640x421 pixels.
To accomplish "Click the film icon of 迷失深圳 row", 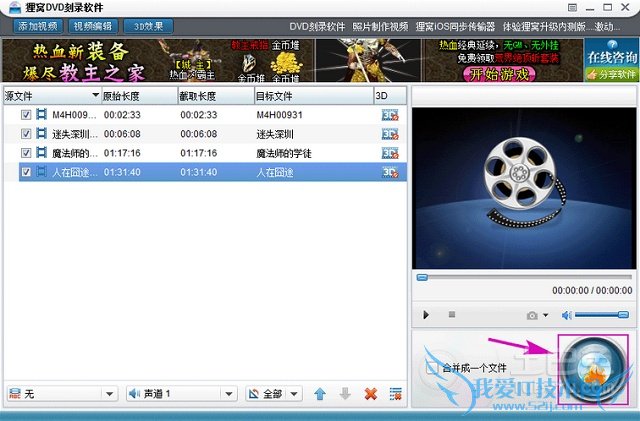I will pos(41,133).
